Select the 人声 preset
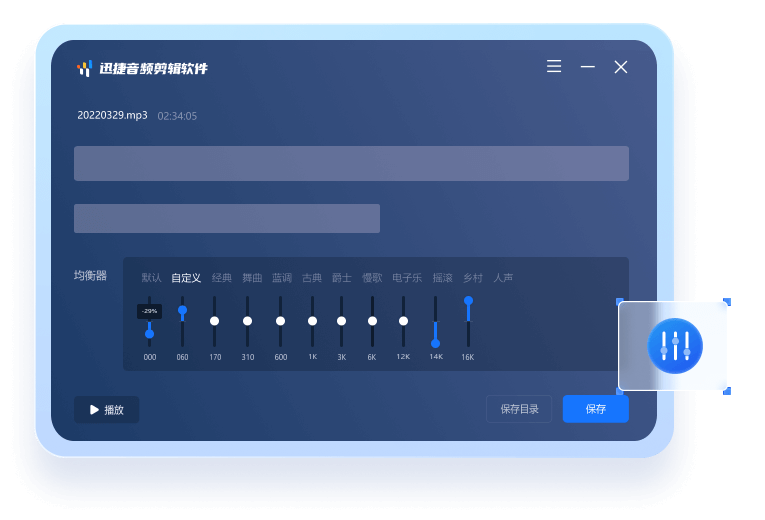Viewport: 765px width, 520px height. tap(503, 278)
